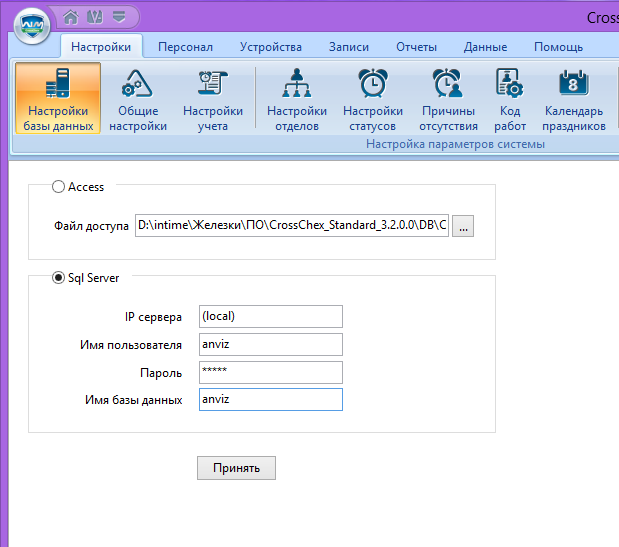Open Общие настройки ribbon button
Image resolution: width=619 pixels, height=547 pixels.
(x=138, y=98)
